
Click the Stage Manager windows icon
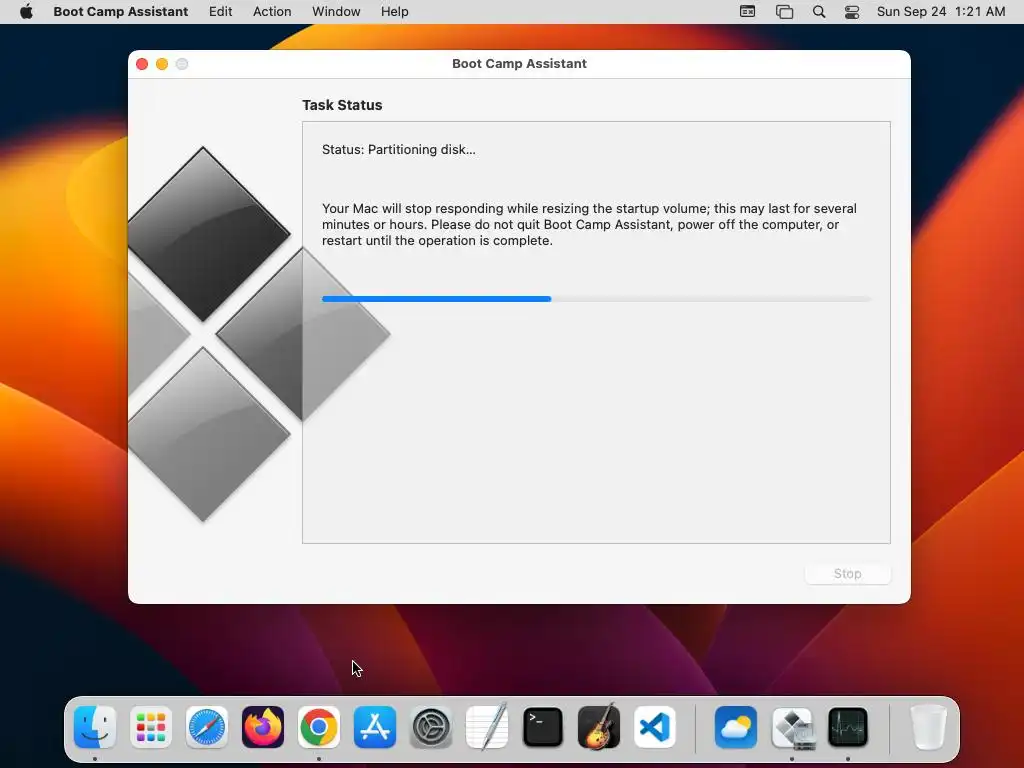(784, 12)
